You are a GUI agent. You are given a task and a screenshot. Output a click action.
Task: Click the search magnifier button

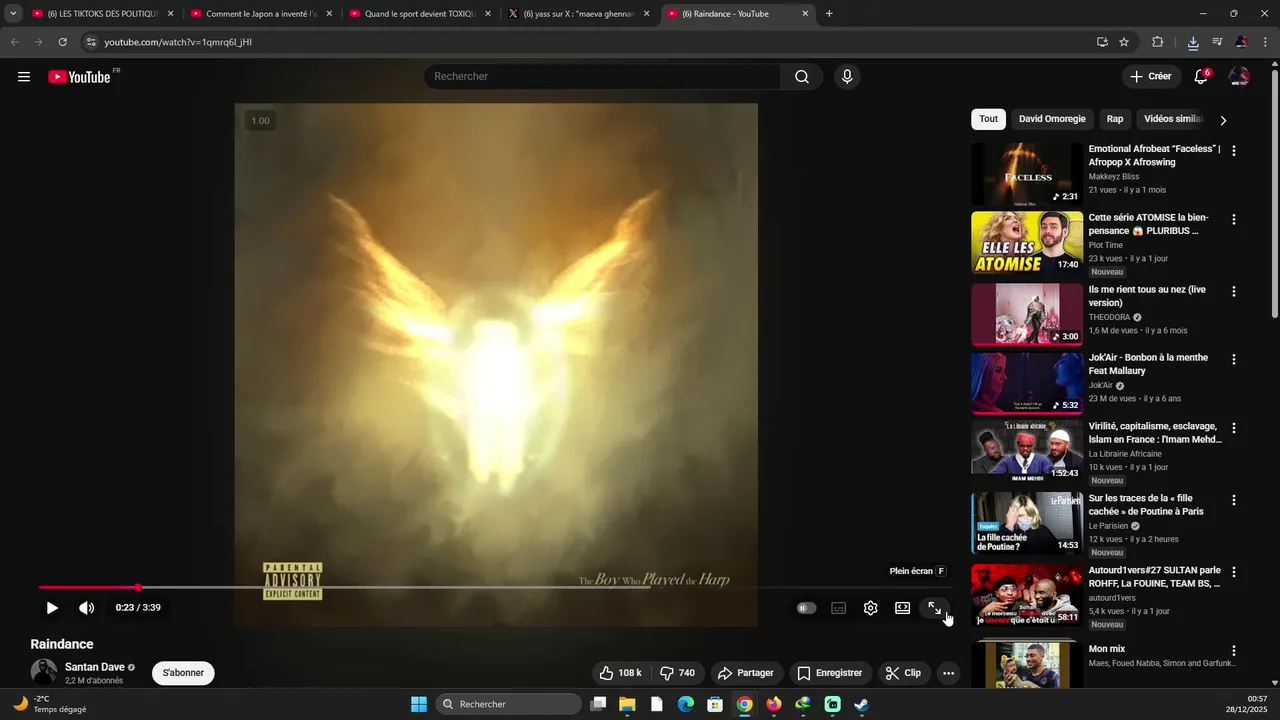[802, 77]
